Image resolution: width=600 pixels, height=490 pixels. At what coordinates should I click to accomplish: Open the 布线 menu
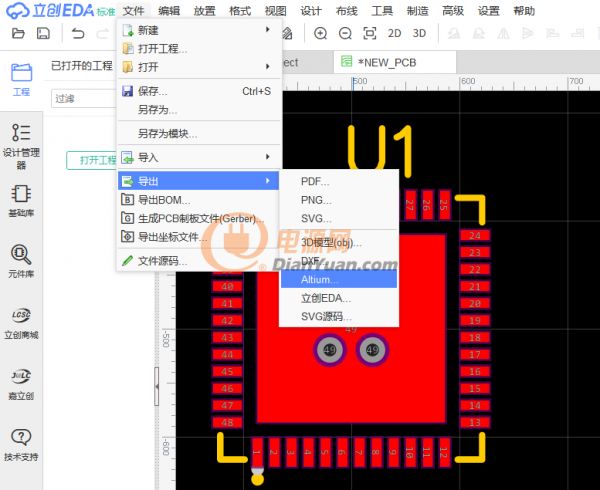tap(346, 11)
